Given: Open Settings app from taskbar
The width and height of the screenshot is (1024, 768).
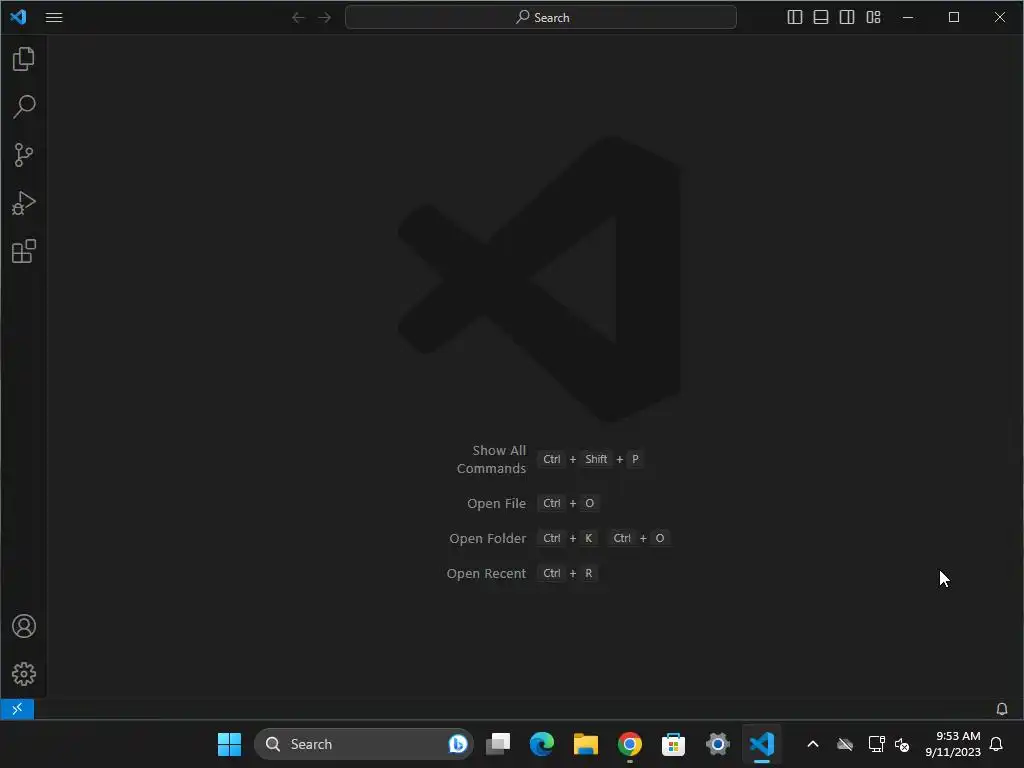Looking at the screenshot, I should [717, 744].
